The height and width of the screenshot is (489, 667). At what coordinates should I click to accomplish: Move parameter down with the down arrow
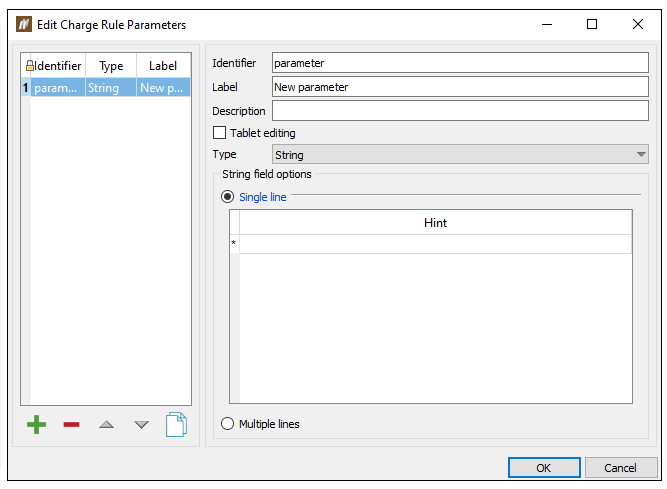pos(141,425)
